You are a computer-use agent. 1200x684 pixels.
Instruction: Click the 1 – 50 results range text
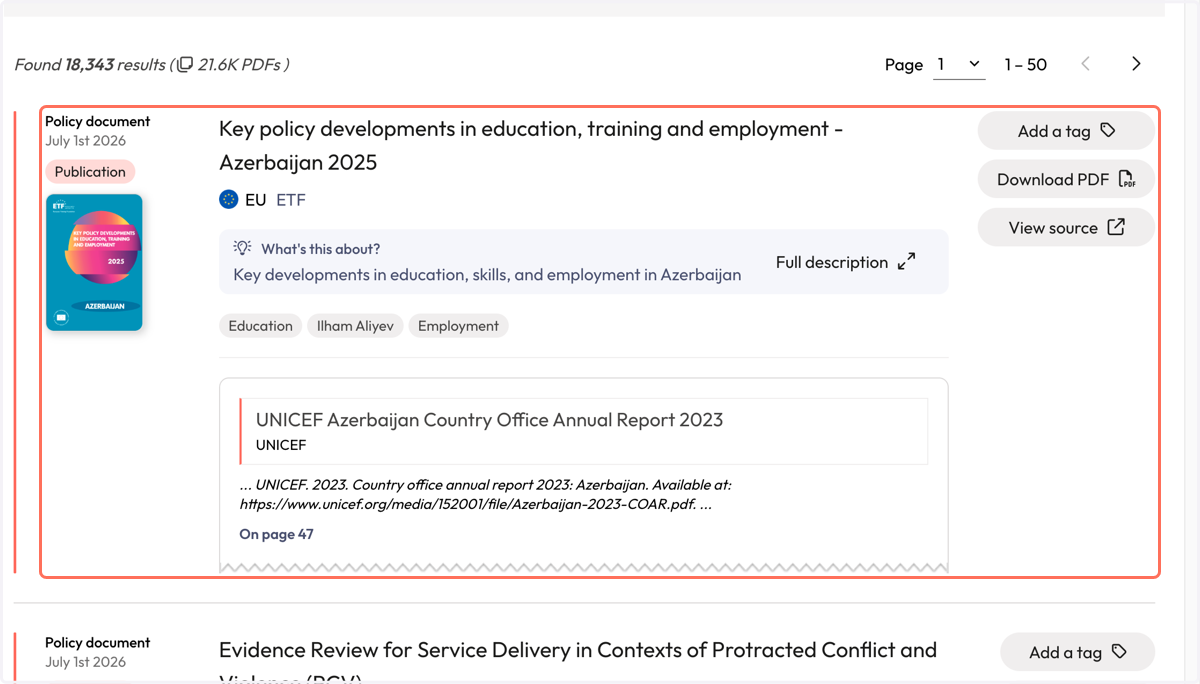(x=1025, y=65)
